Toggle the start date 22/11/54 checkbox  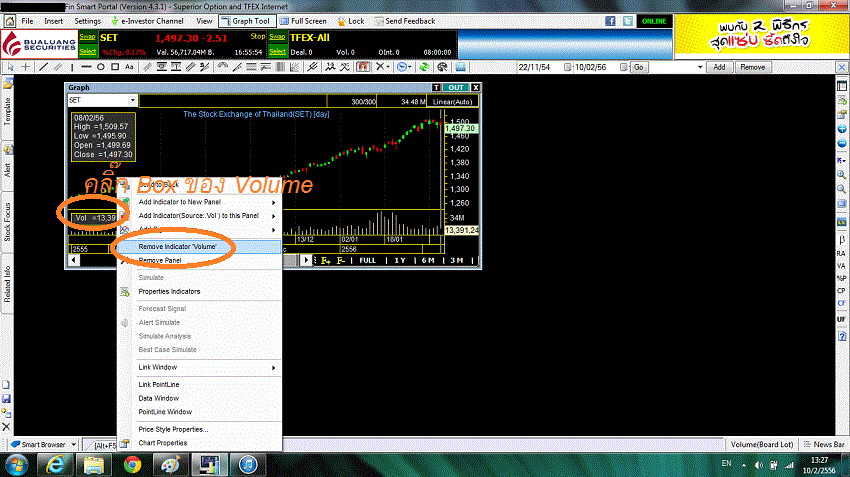(567, 67)
